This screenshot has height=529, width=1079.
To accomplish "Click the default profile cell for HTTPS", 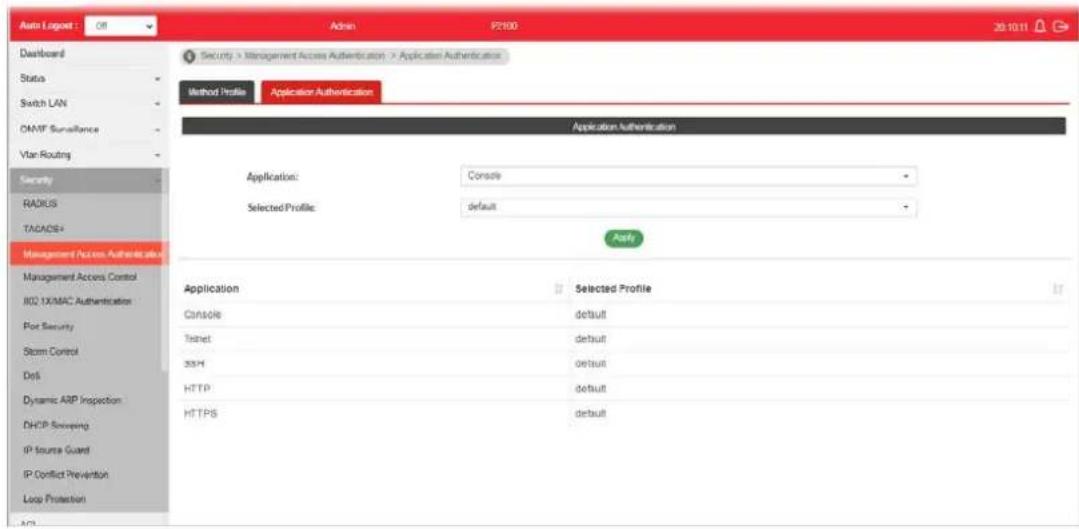I will [x=590, y=414].
